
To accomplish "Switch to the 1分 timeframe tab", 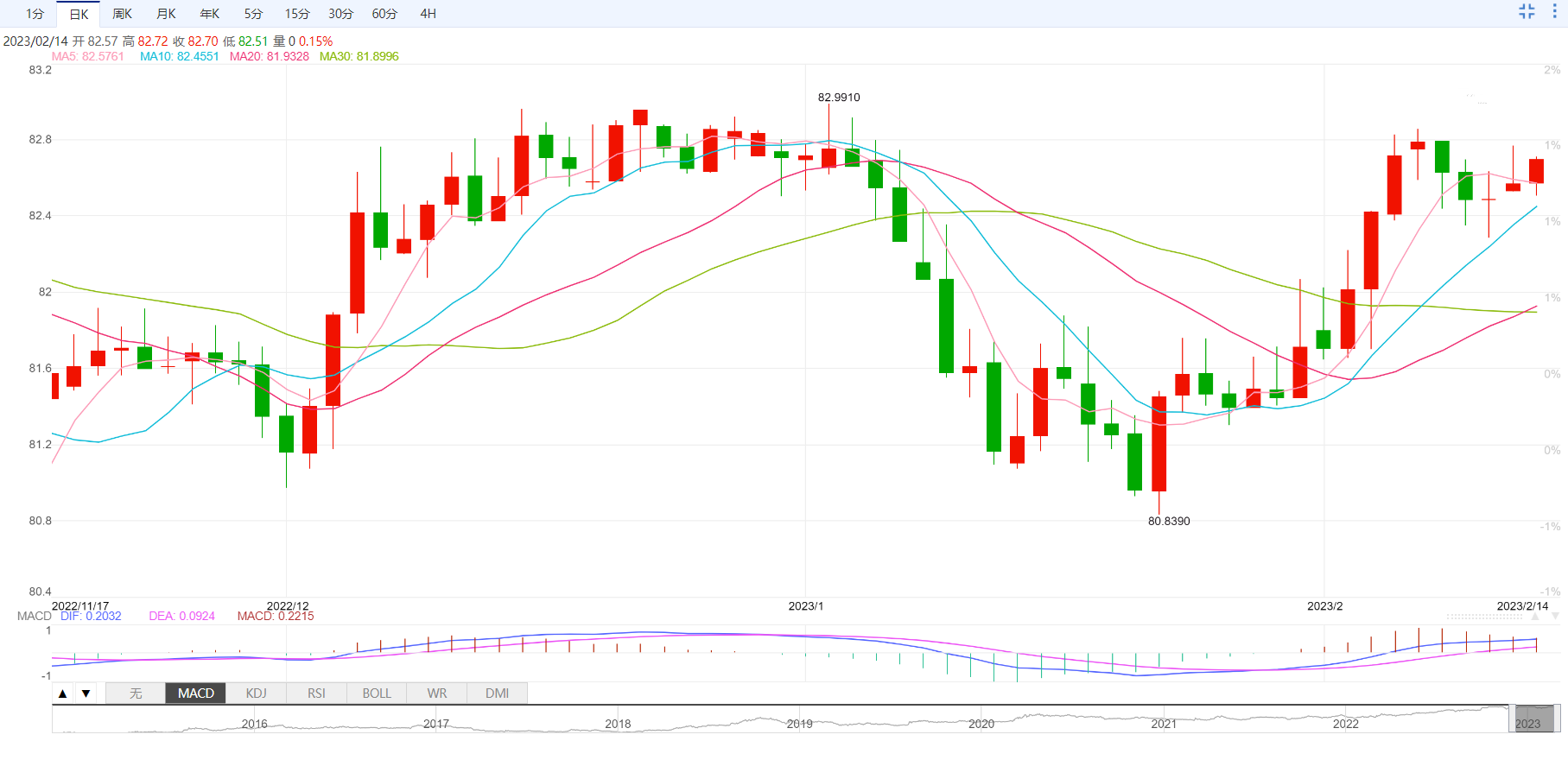I will (x=35, y=14).
